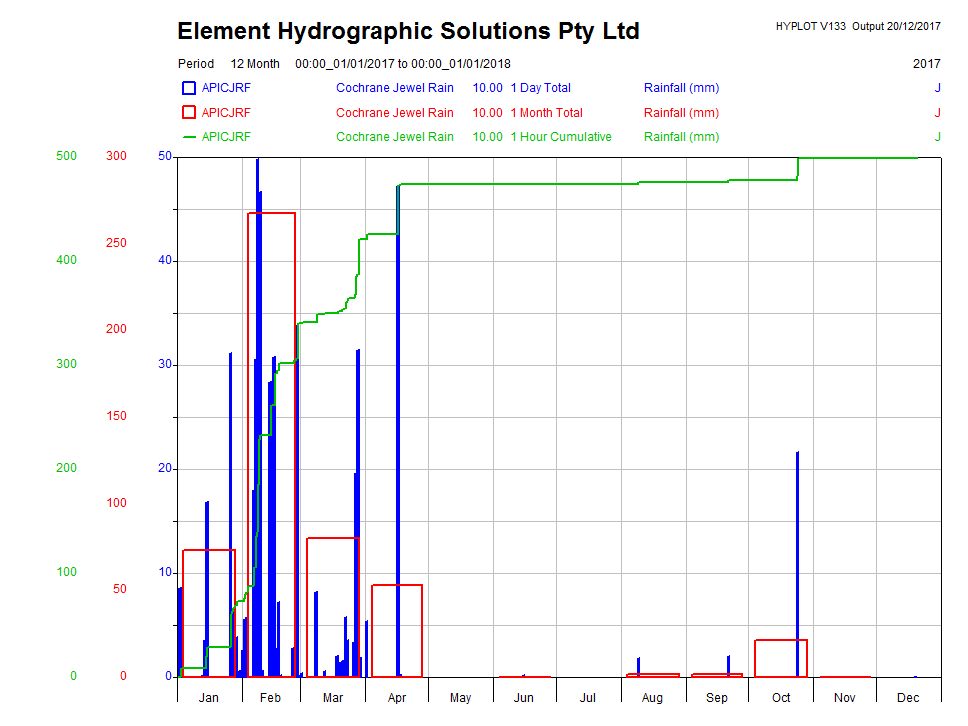
Task: Click the HYPLOT V133 output date text
Action: click(857, 27)
